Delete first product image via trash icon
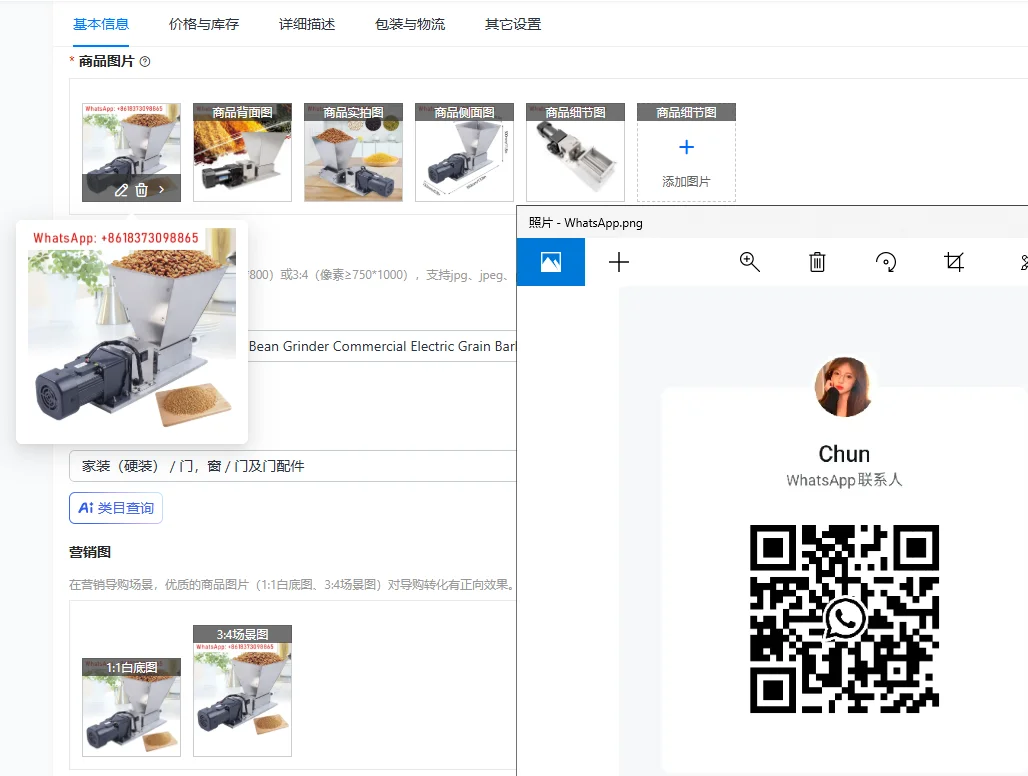1028x776 pixels. point(140,189)
